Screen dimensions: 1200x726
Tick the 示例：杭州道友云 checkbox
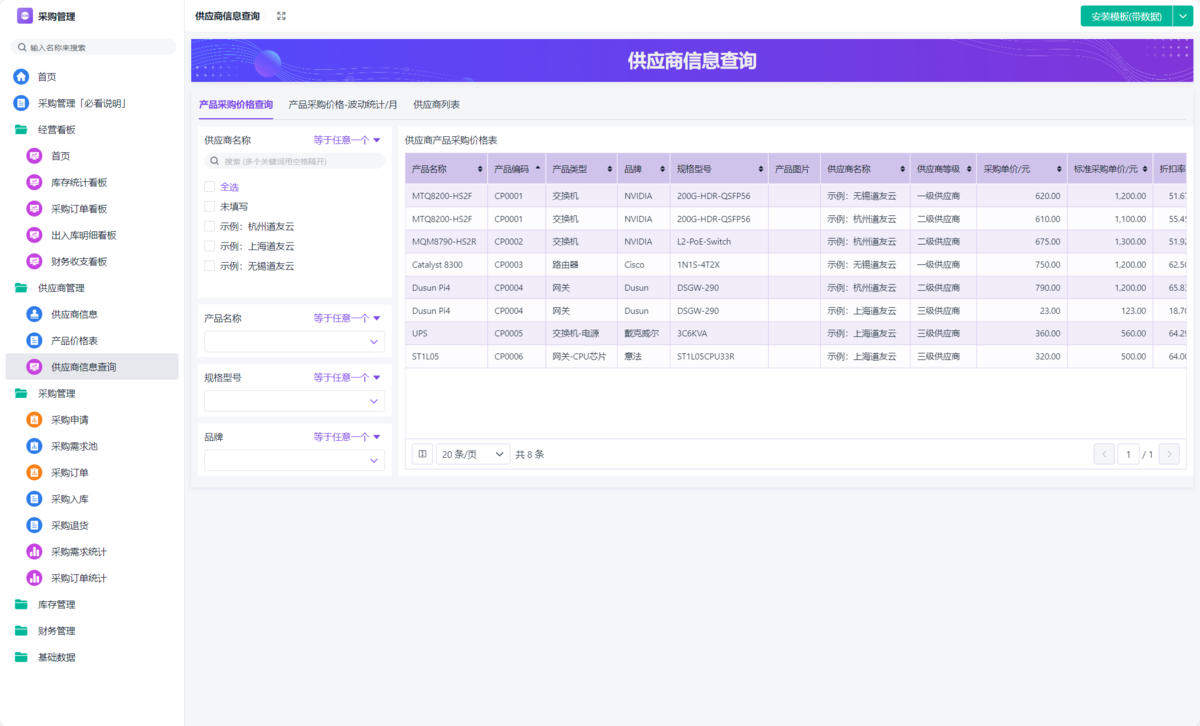coord(210,226)
